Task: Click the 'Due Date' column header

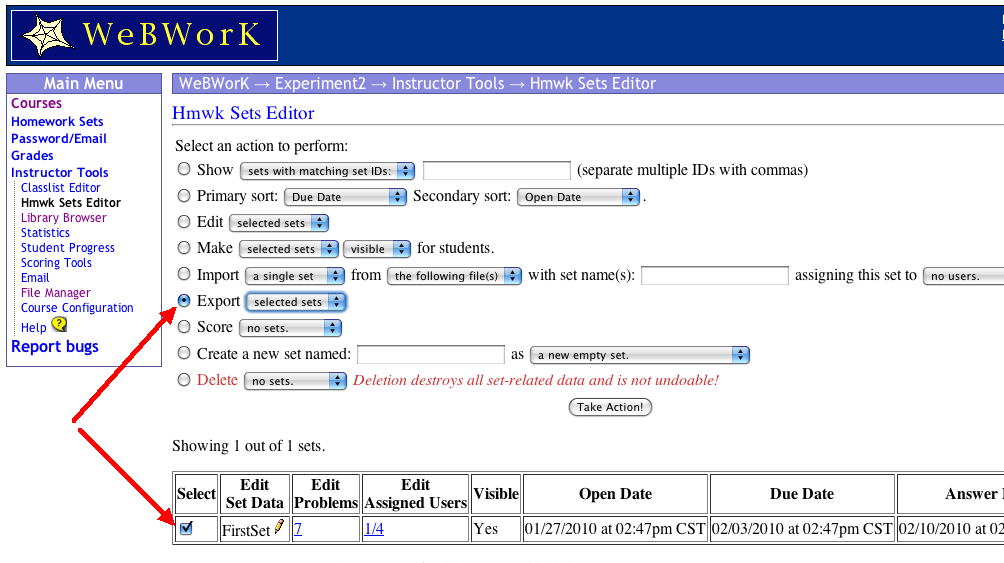Action: point(802,494)
